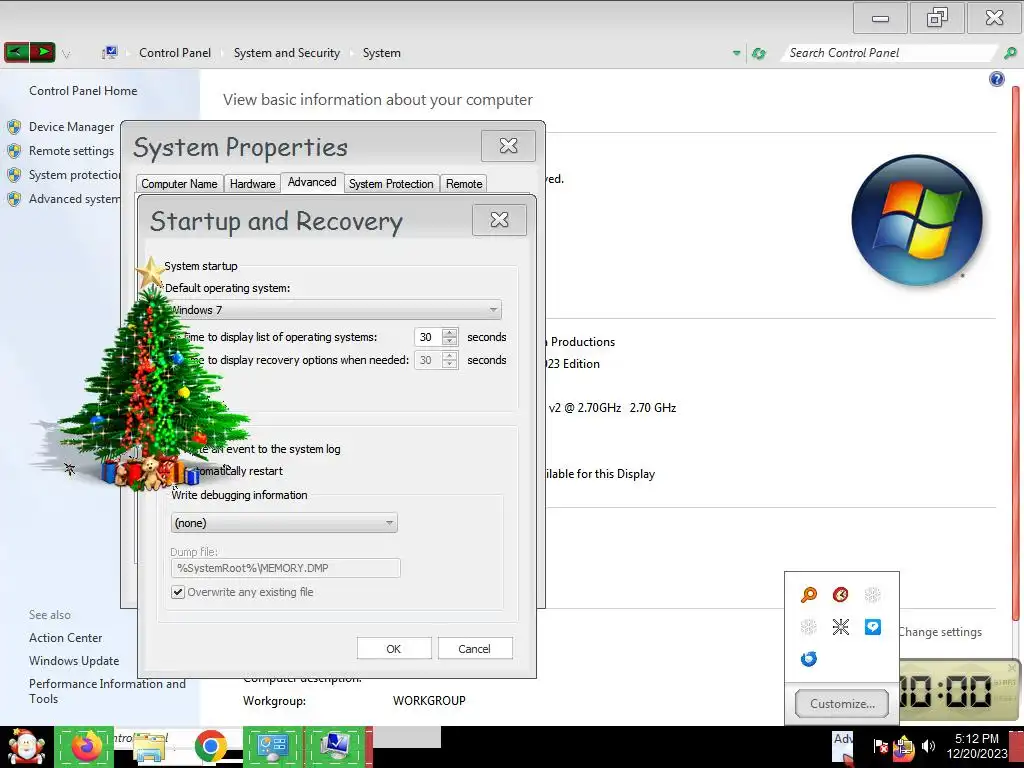The height and width of the screenshot is (768, 1024).
Task: Click the computer icon in breadcrumb
Action: tap(110, 53)
